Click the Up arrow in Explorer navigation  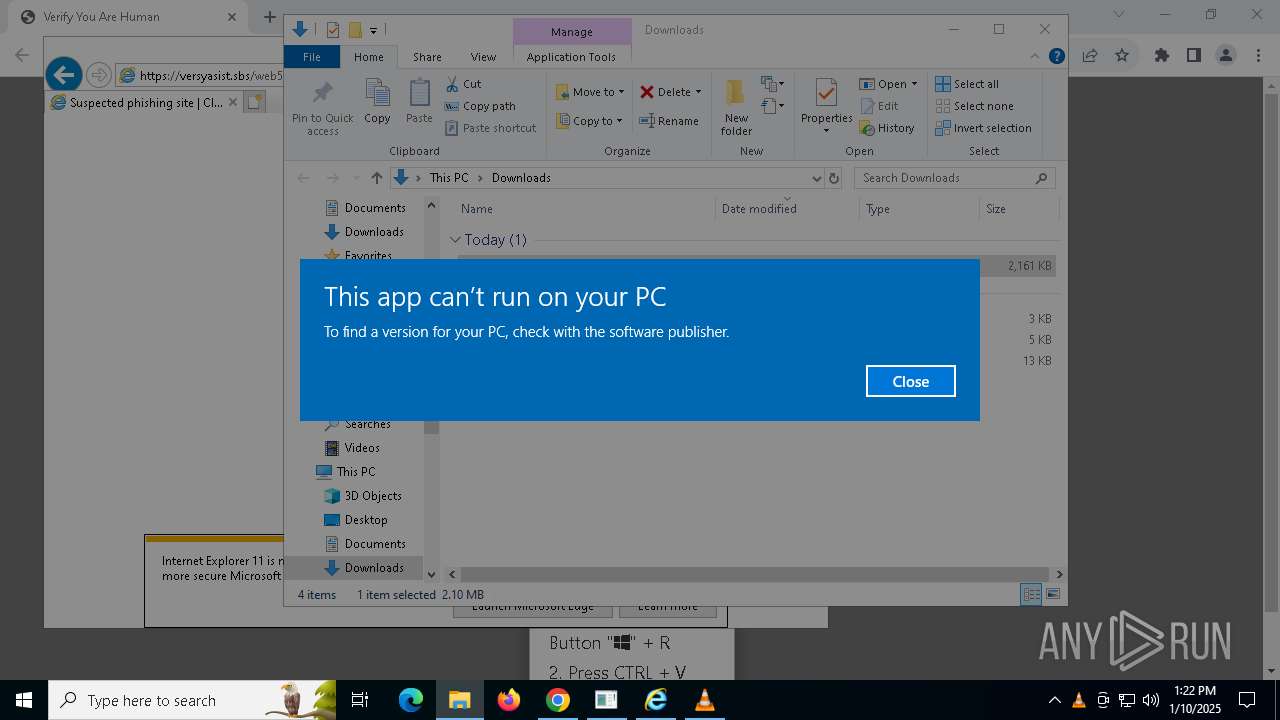click(x=376, y=178)
